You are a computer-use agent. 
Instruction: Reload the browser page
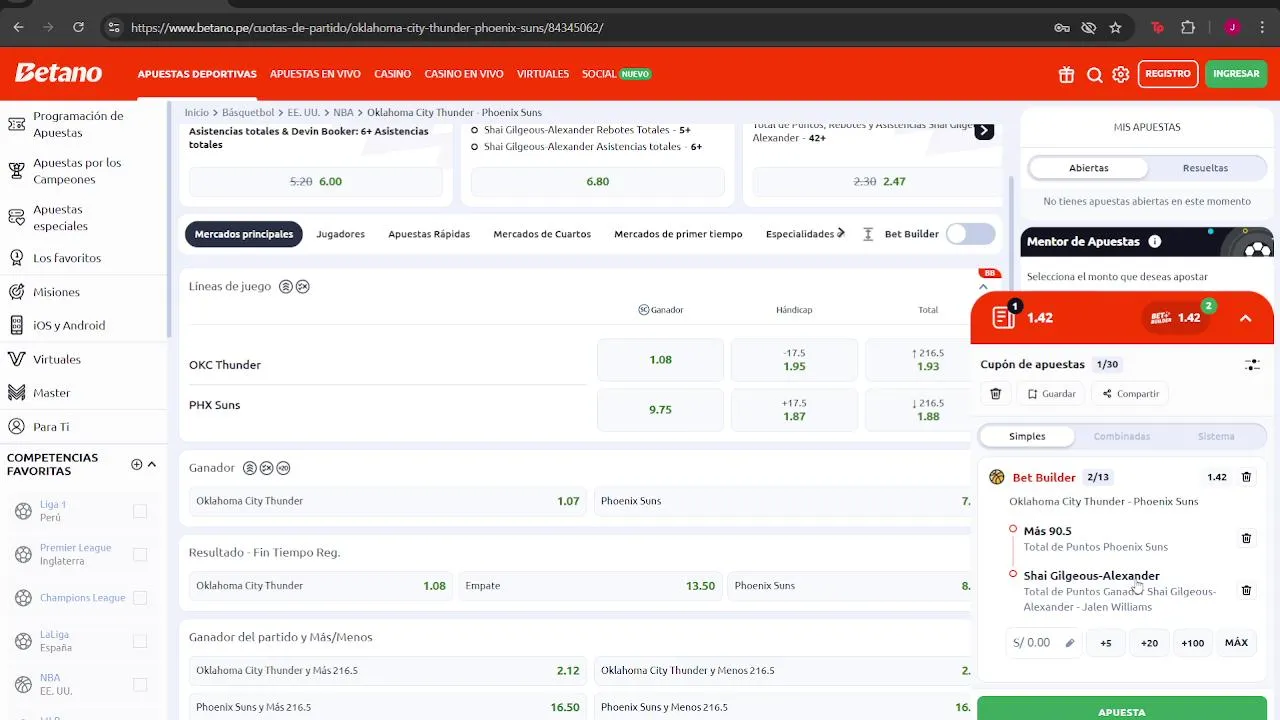[x=78, y=28]
